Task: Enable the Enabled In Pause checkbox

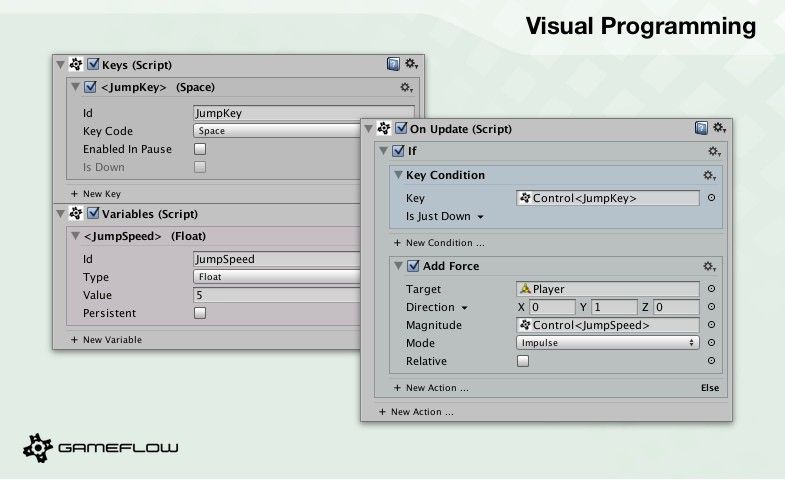Action: 200,149
